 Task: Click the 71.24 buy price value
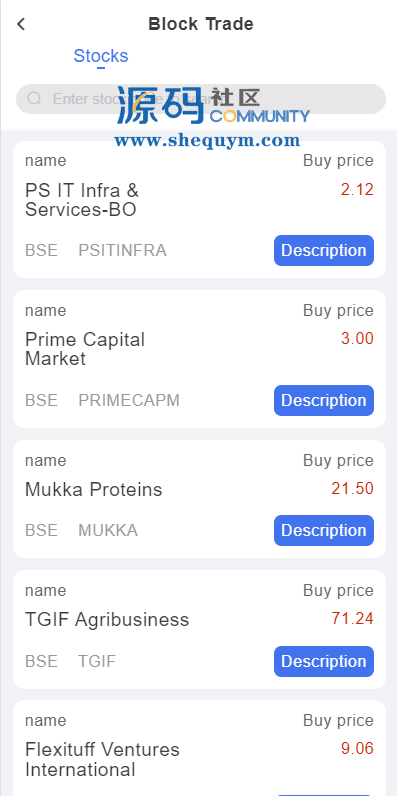353,618
